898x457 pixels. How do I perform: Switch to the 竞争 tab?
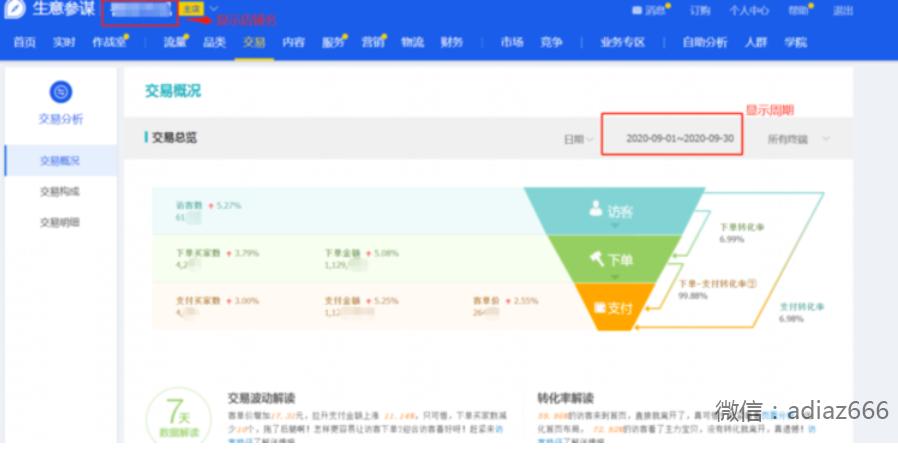[552, 42]
